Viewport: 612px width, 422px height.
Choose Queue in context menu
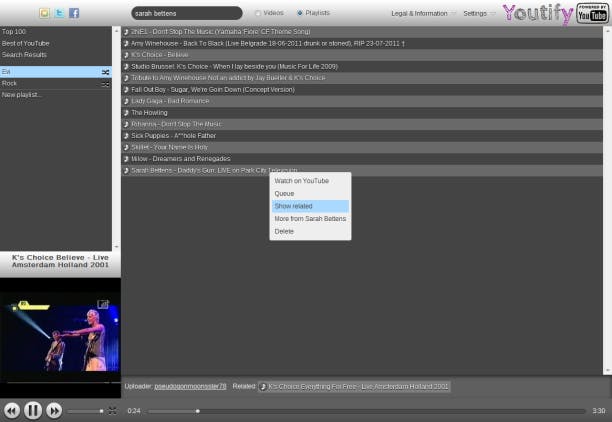tap(310, 194)
